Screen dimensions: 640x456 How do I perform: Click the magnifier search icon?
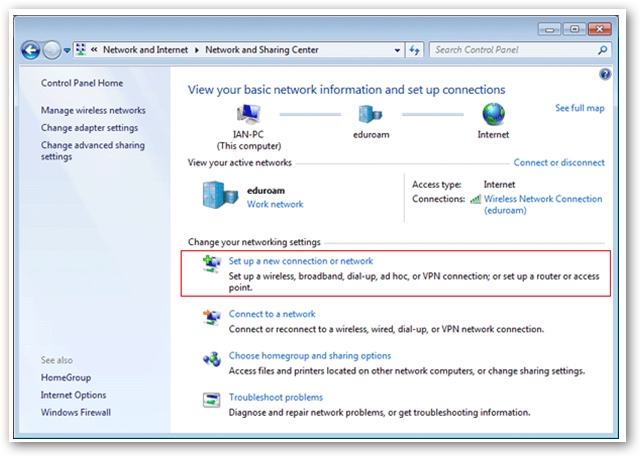(x=602, y=50)
